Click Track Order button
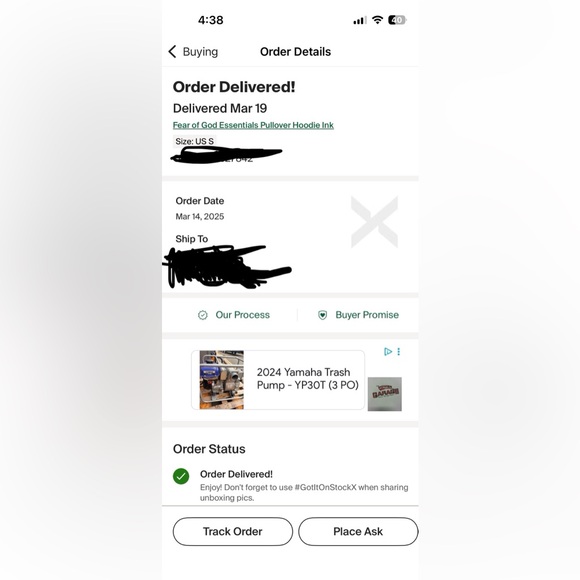This screenshot has width=580, height=580. point(233,532)
